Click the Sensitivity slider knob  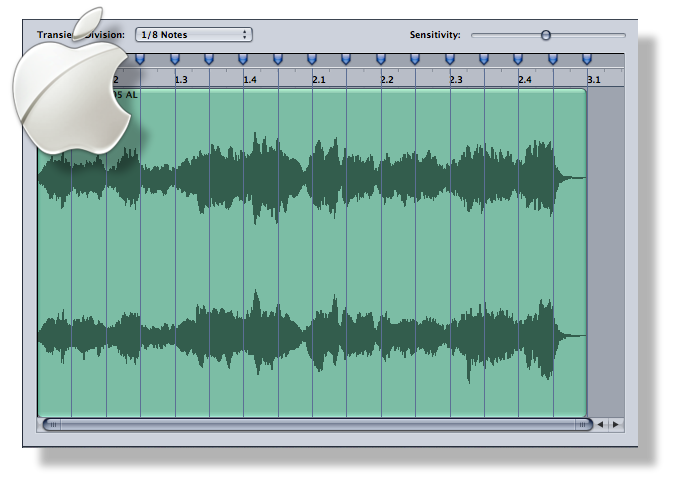tap(546, 35)
